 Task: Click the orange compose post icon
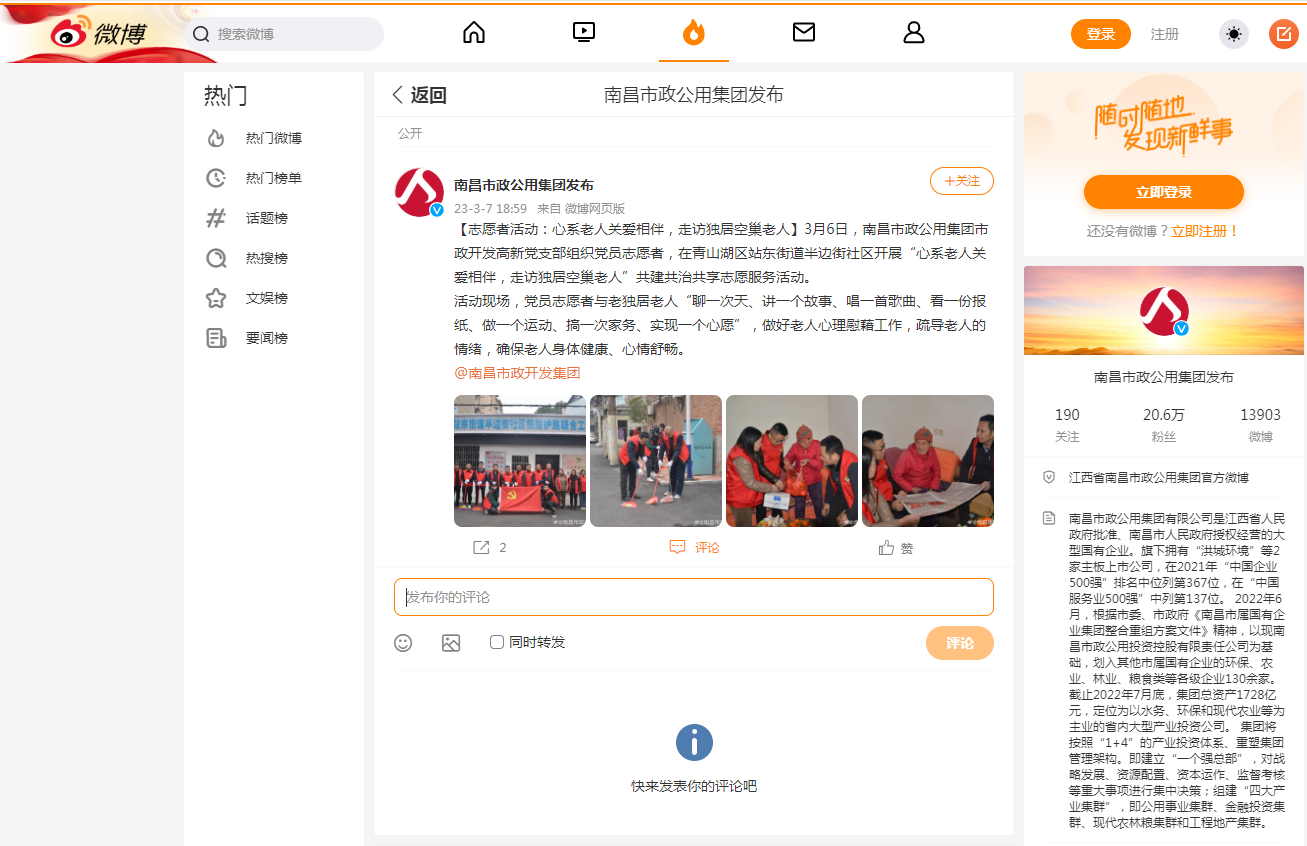click(x=1284, y=34)
